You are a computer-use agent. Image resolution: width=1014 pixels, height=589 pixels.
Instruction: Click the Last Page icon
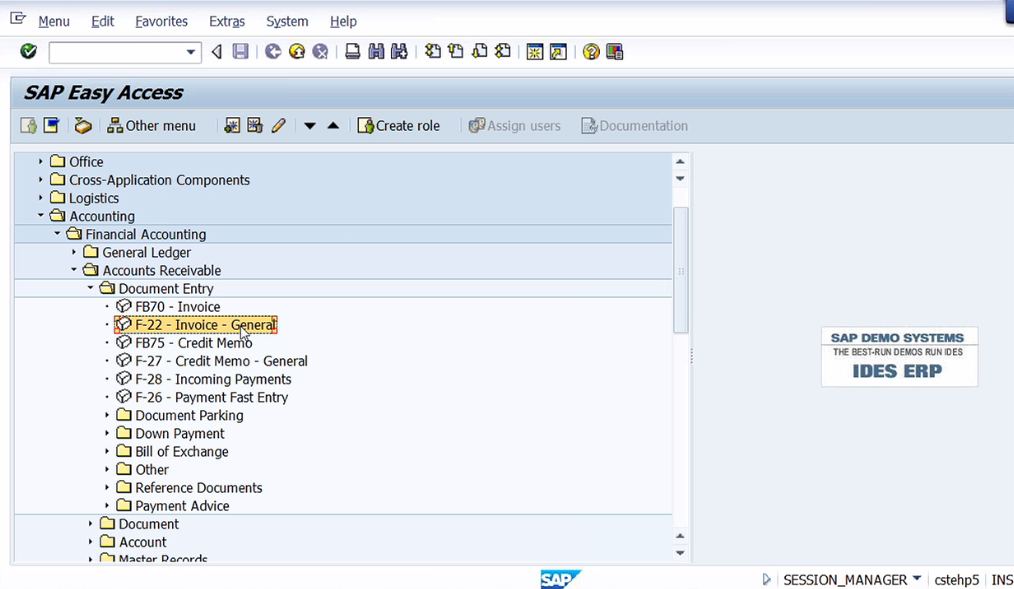[x=502, y=51]
